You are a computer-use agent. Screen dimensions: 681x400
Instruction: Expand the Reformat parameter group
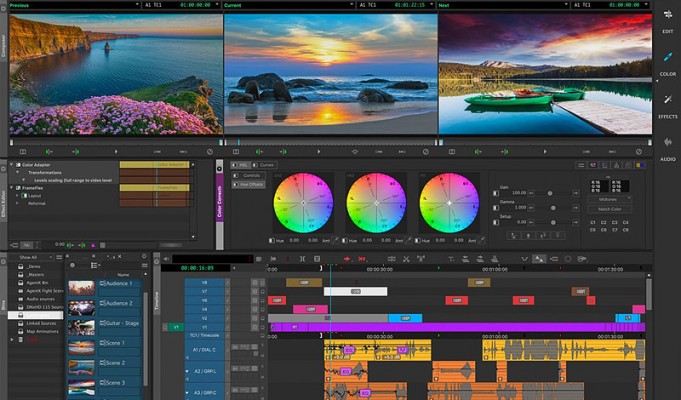point(18,203)
